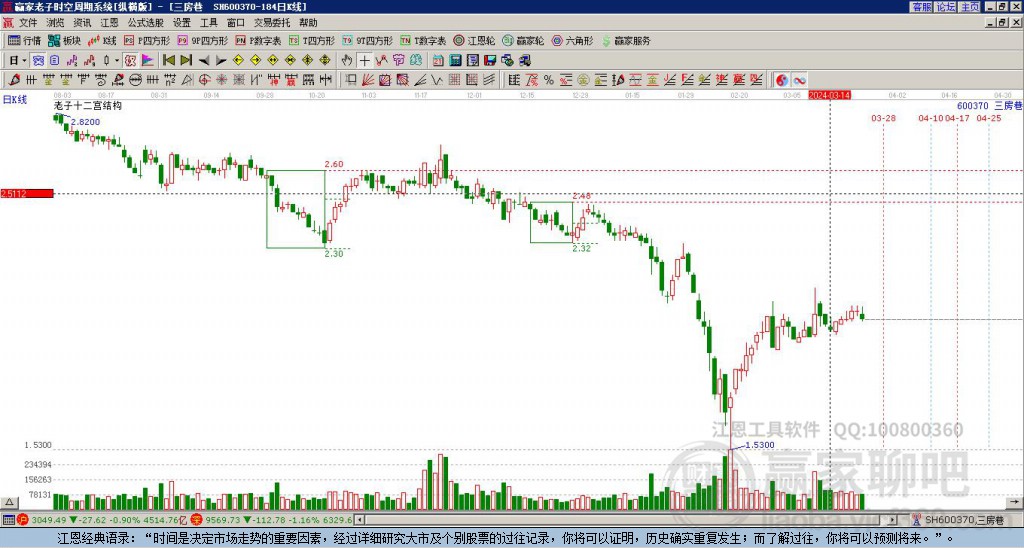The height and width of the screenshot is (548, 1024).
Task: Jump to last bar icon
Action: point(186,60)
